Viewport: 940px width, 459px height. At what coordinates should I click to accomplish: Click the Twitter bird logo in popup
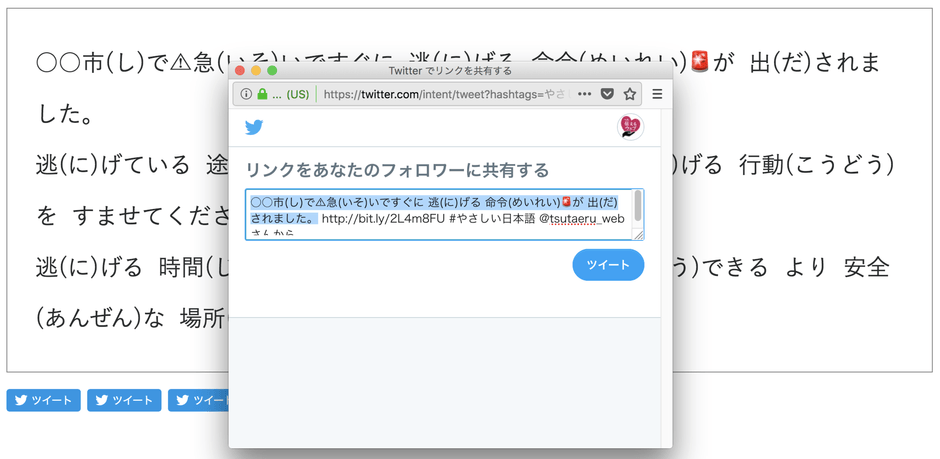point(254,127)
